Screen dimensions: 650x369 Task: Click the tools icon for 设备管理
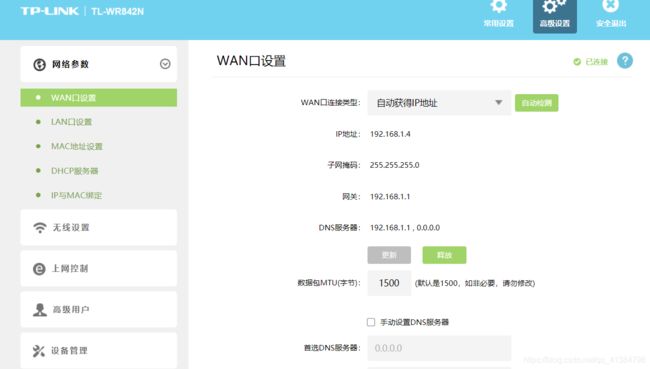pyautogui.click(x=39, y=351)
